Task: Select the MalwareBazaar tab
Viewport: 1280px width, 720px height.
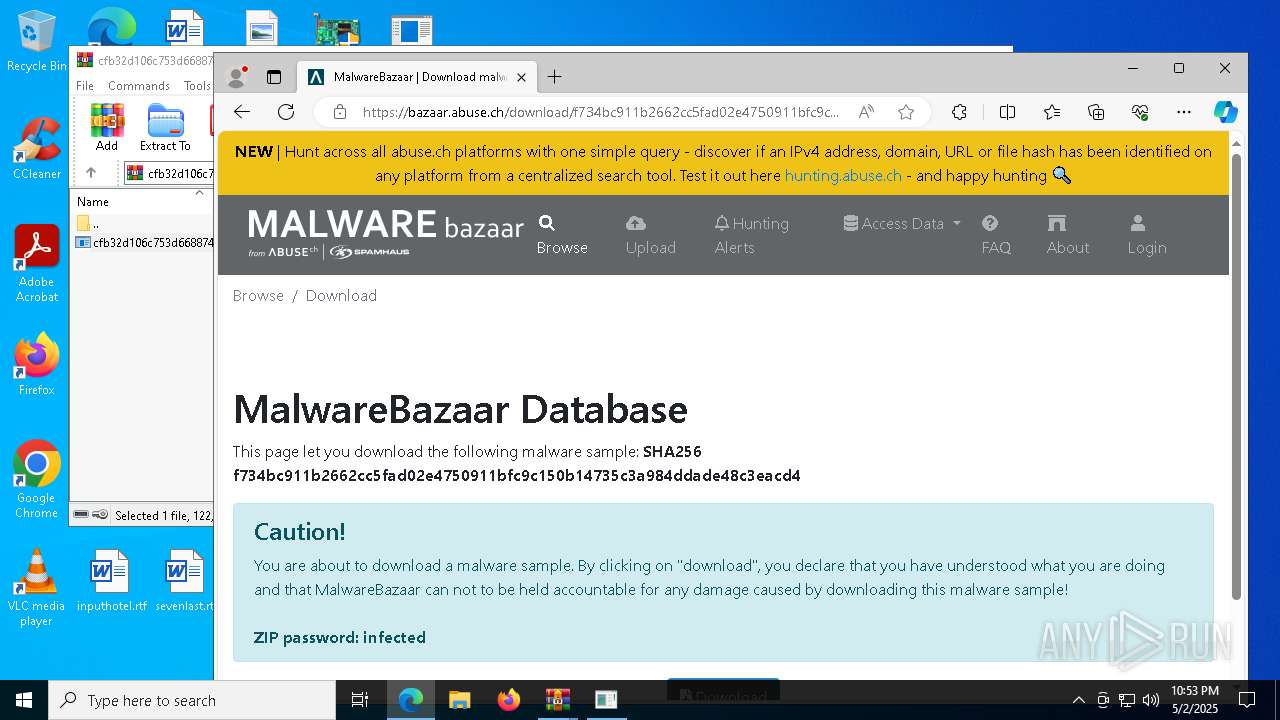Action: (419, 77)
